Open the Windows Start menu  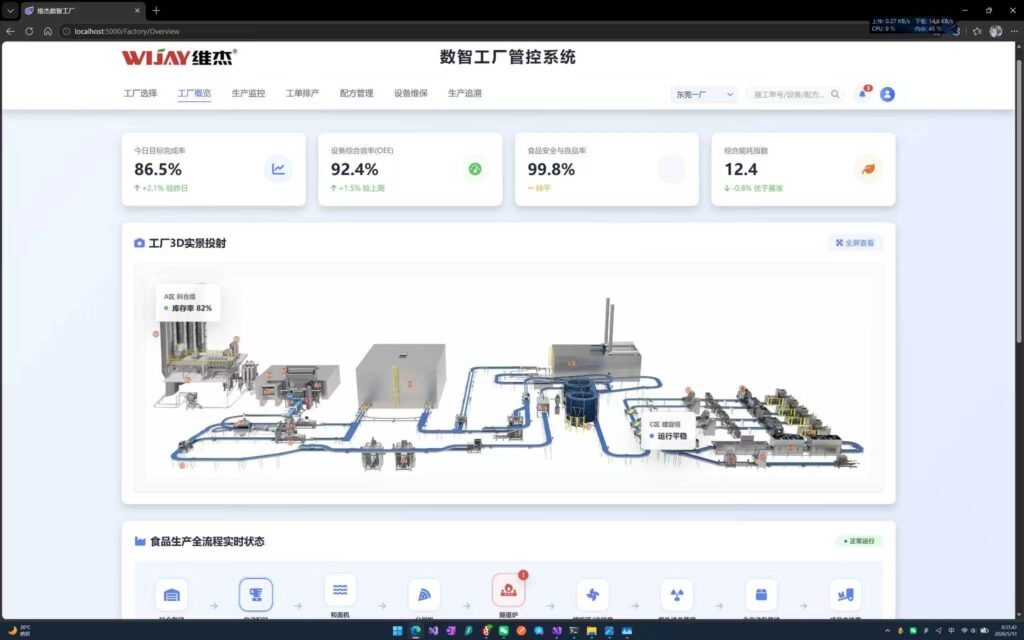coord(397,630)
